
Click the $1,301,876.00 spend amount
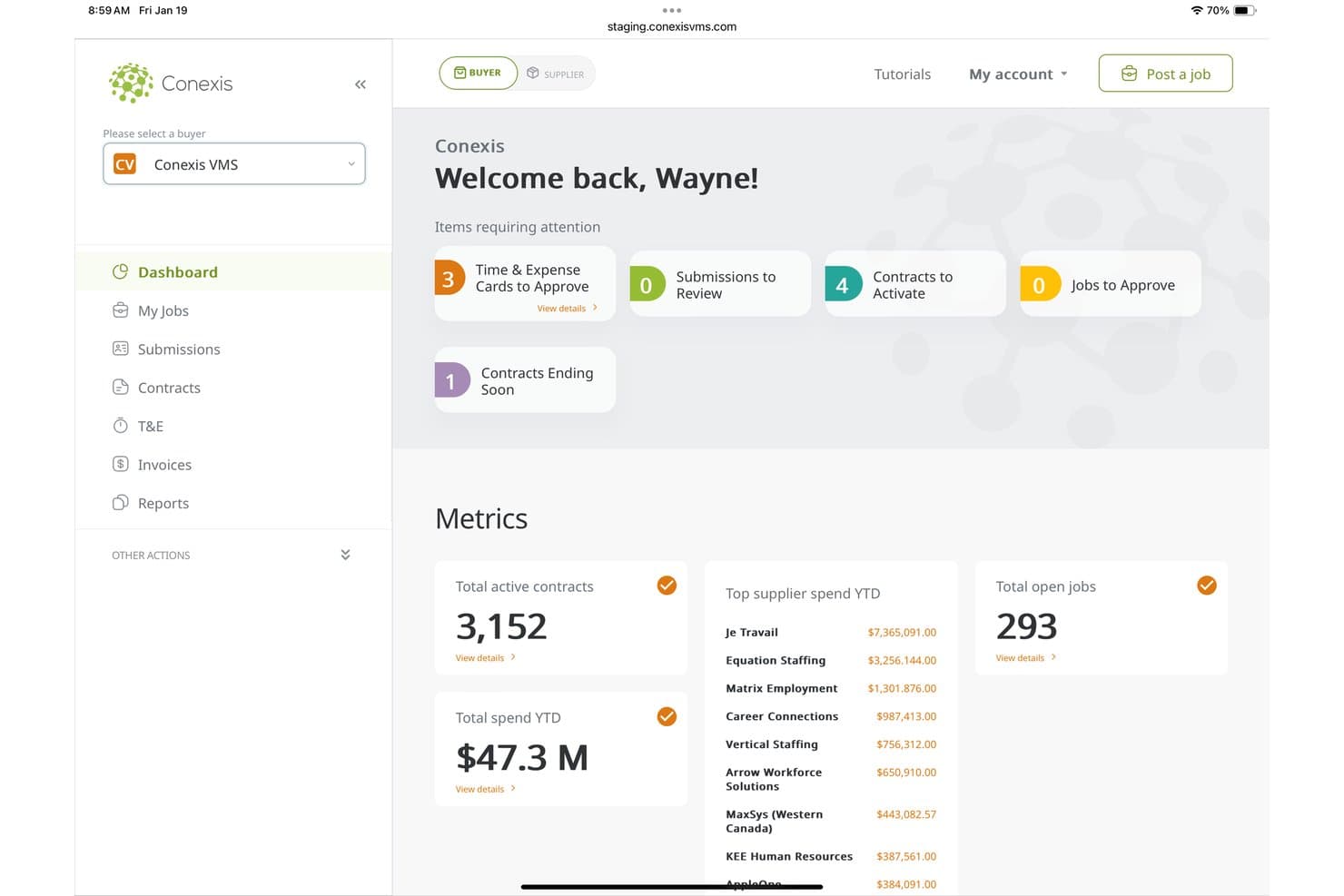(902, 689)
